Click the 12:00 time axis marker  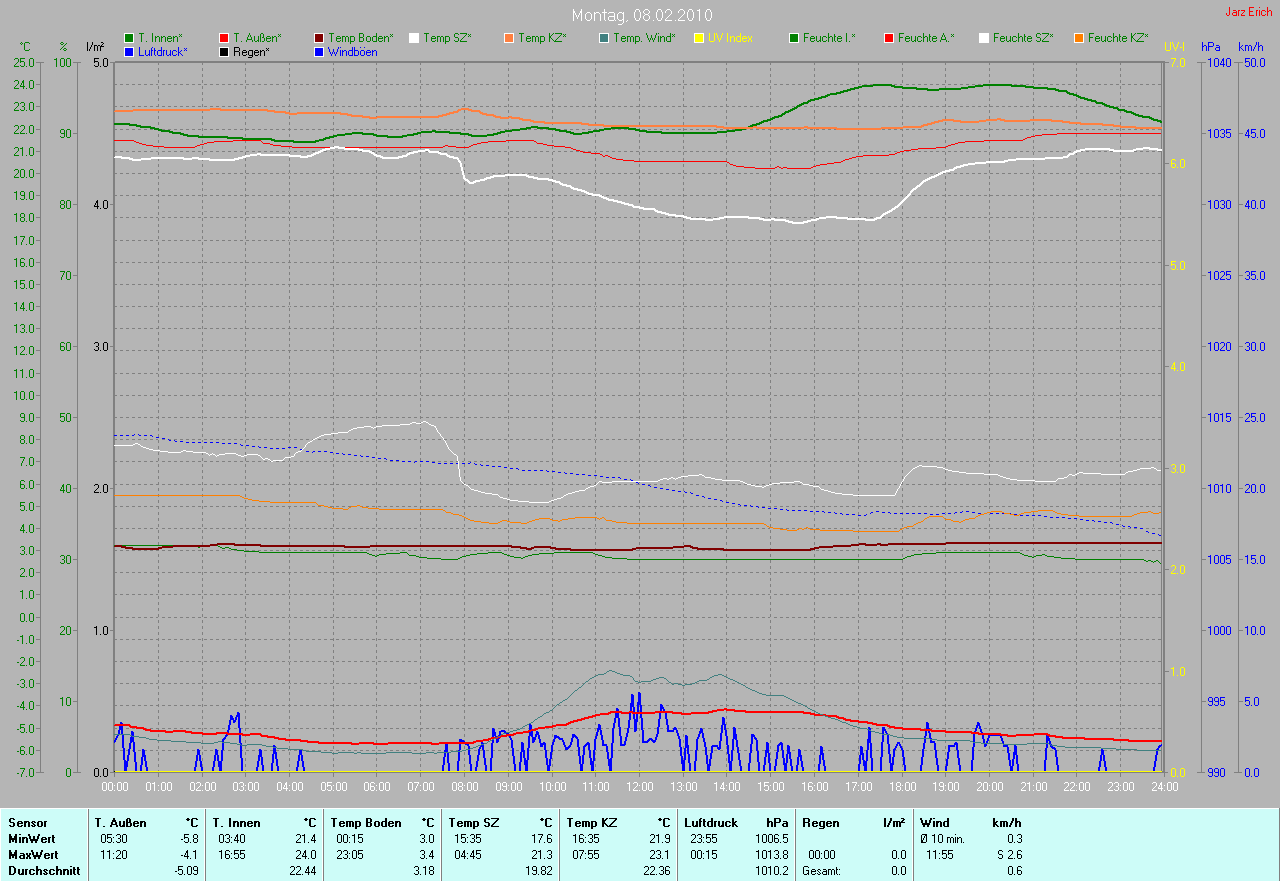(x=639, y=787)
